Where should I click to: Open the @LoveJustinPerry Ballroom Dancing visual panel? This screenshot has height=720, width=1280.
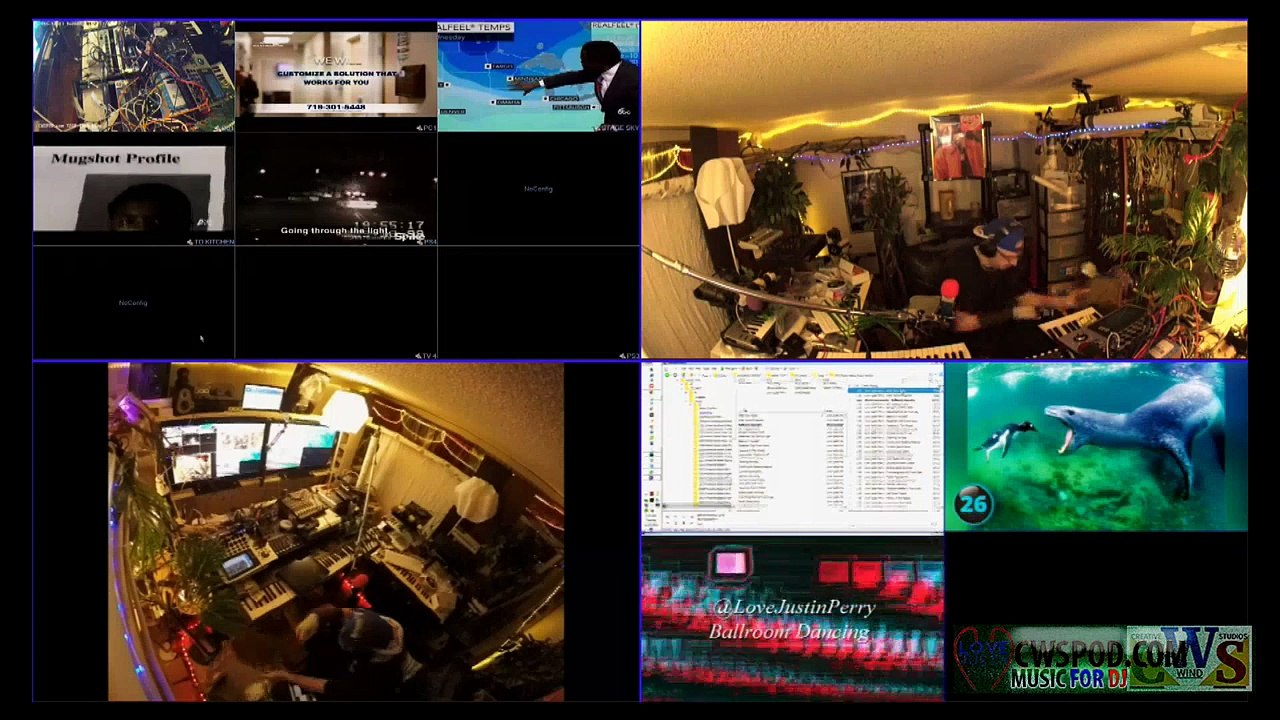(792, 618)
